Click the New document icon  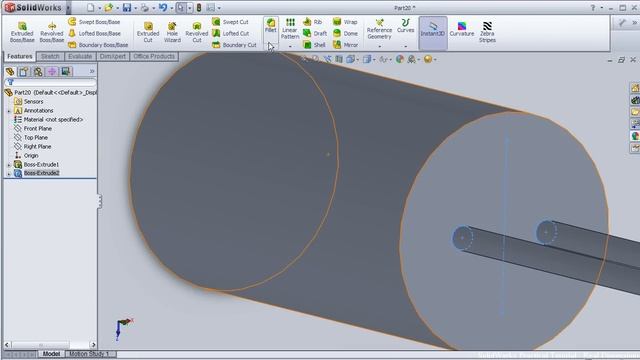[91, 8]
